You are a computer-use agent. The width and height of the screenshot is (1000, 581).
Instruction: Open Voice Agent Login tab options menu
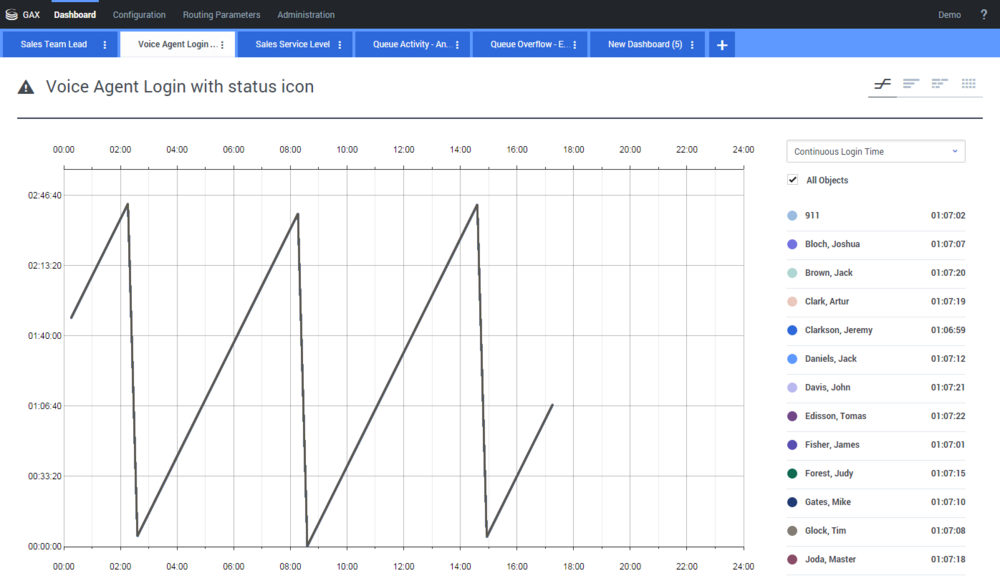pyautogui.click(x=222, y=45)
